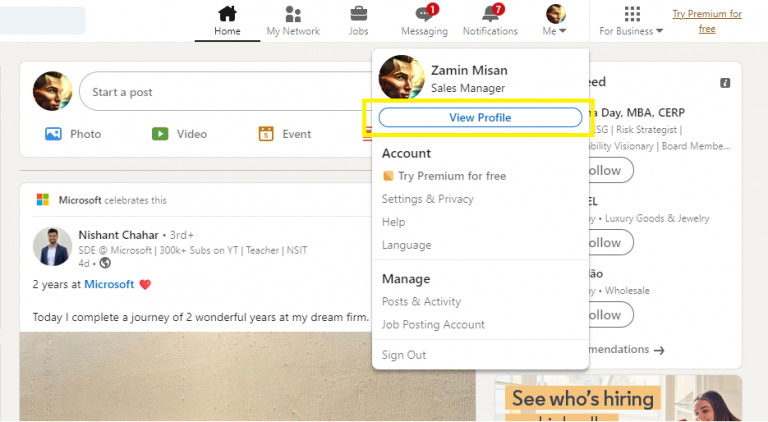Click the Microsoft logo in feed header
Image resolution: width=768 pixels, height=422 pixels.
click(43, 200)
